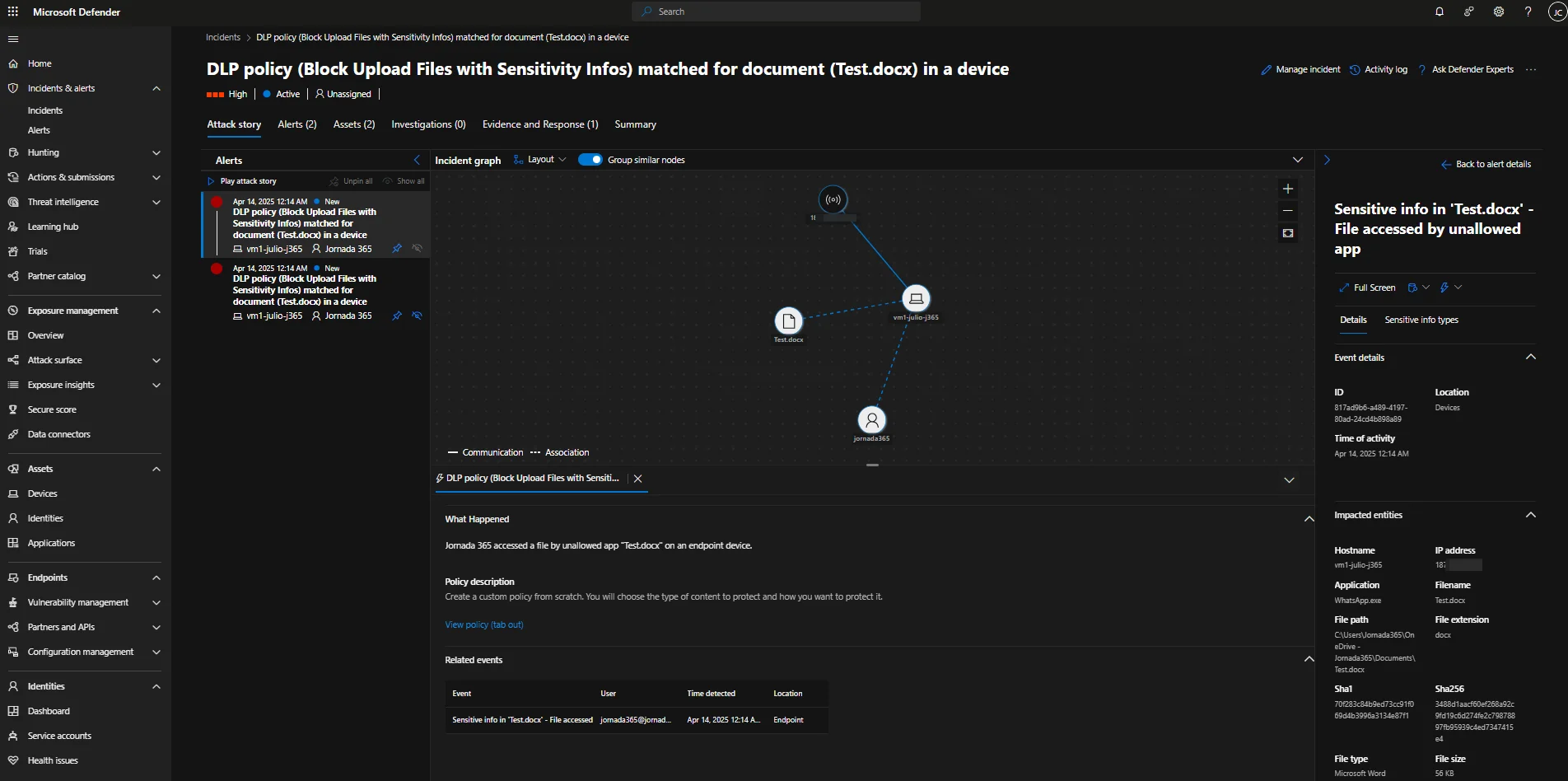
Task: Collapse the Alerts panel with left arrow
Action: pos(417,160)
